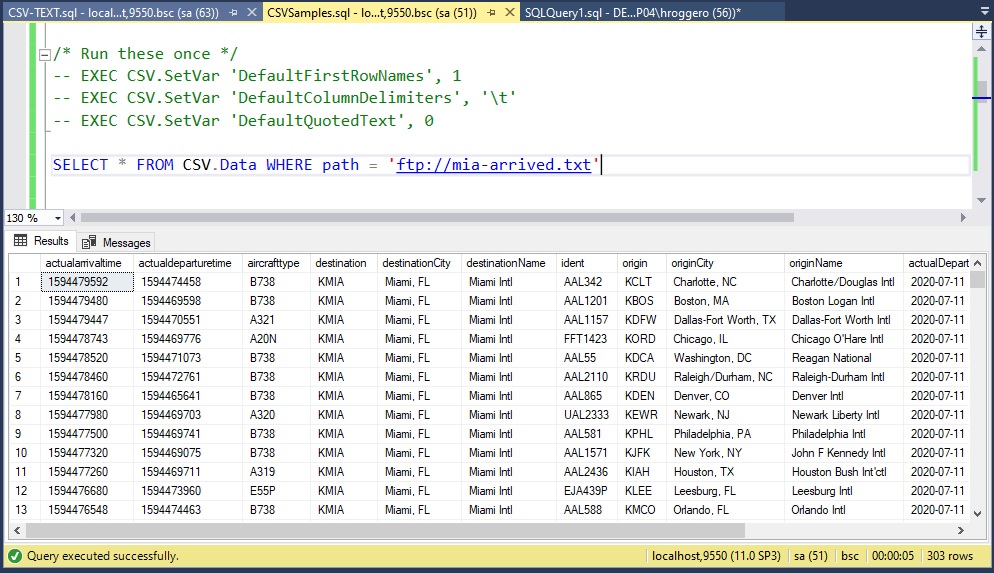Click the 00:00:05 elapsed time entry

point(893,557)
